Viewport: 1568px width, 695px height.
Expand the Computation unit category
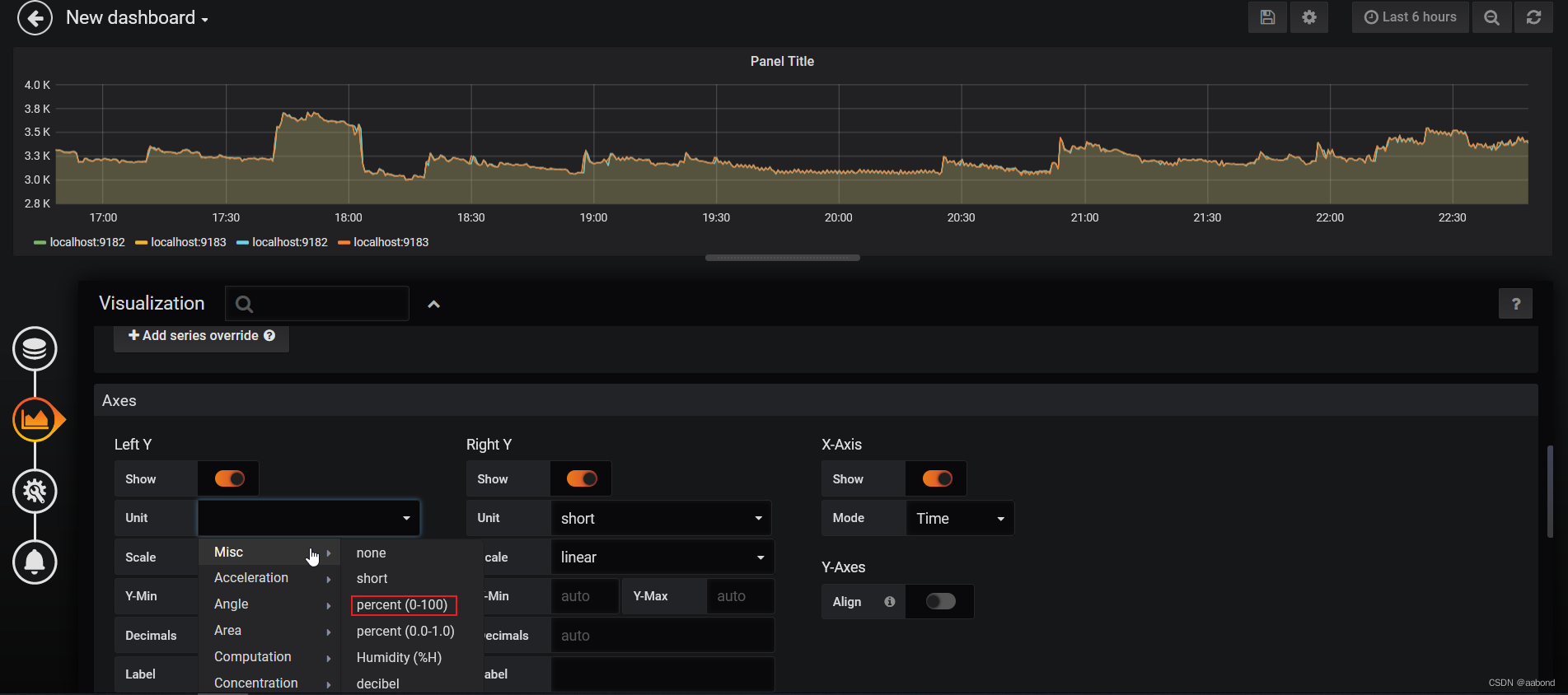click(270, 657)
